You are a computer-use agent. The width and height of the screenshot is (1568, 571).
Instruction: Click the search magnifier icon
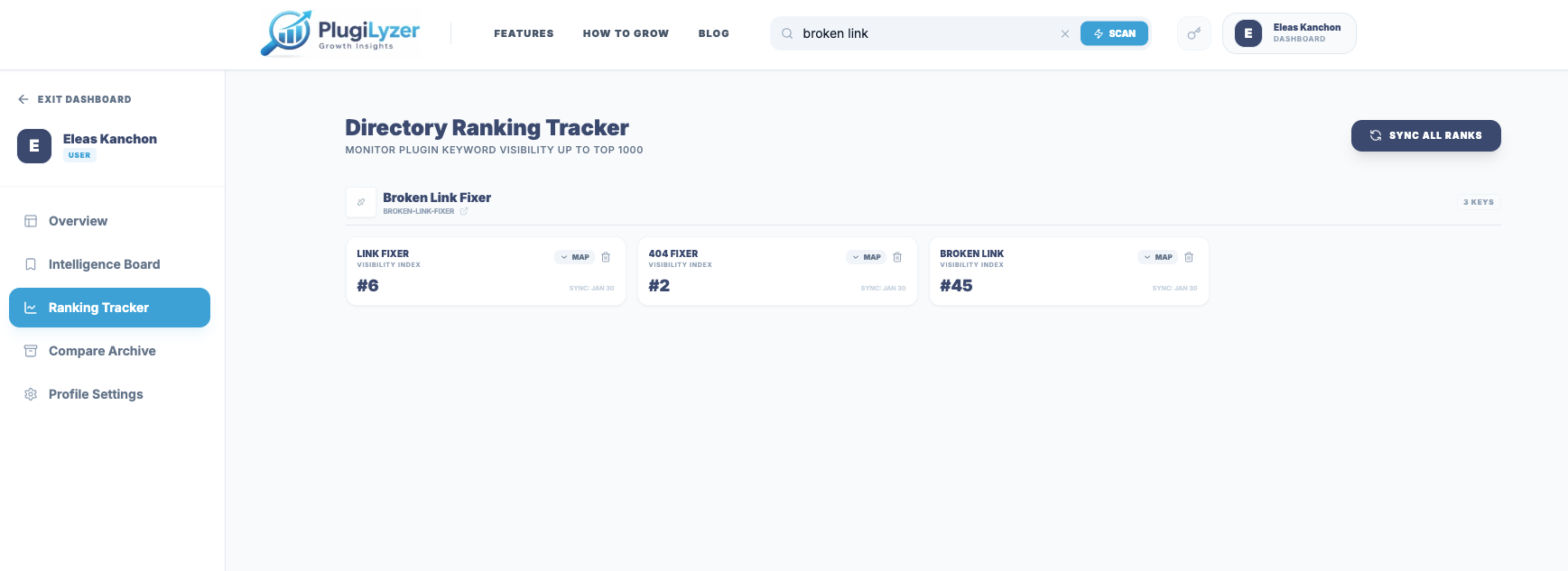787,33
